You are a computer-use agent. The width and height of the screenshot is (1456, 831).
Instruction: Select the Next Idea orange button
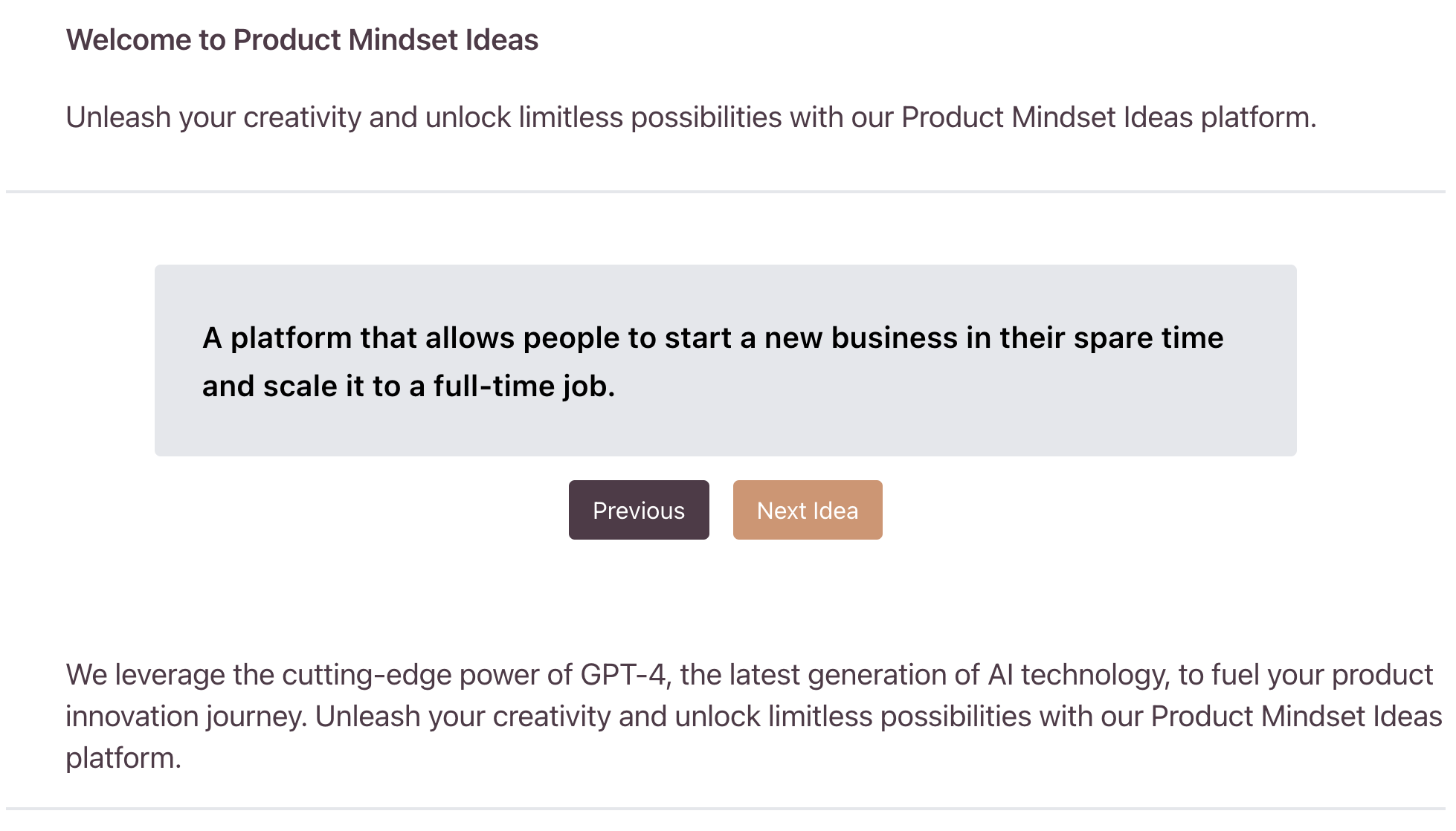click(x=807, y=510)
